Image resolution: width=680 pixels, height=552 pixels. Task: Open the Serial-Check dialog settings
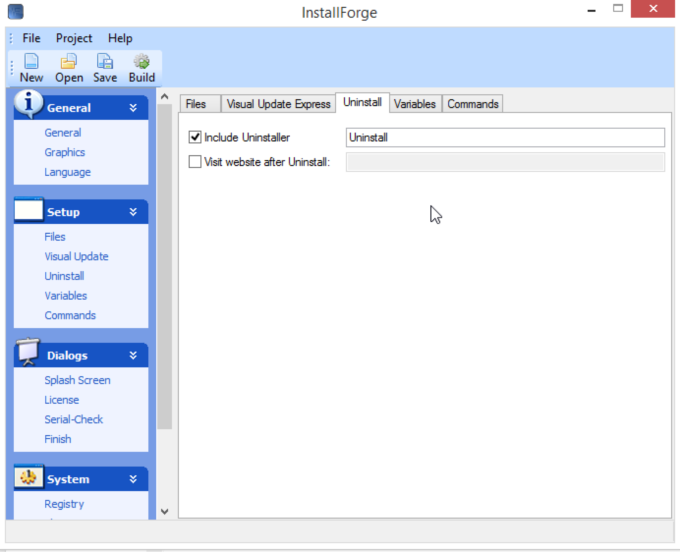73,419
